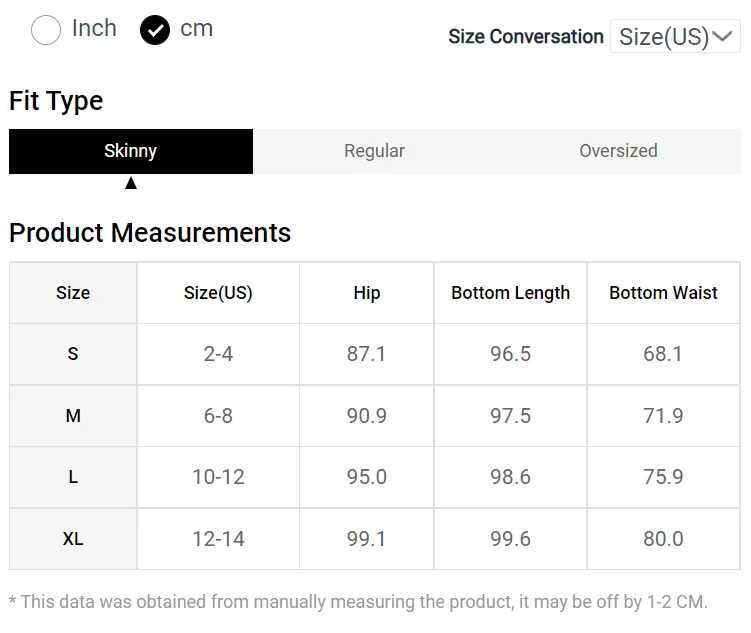Image resolution: width=751 pixels, height=633 pixels.
Task: Click the 12-14 US size cell
Action: pos(218,539)
